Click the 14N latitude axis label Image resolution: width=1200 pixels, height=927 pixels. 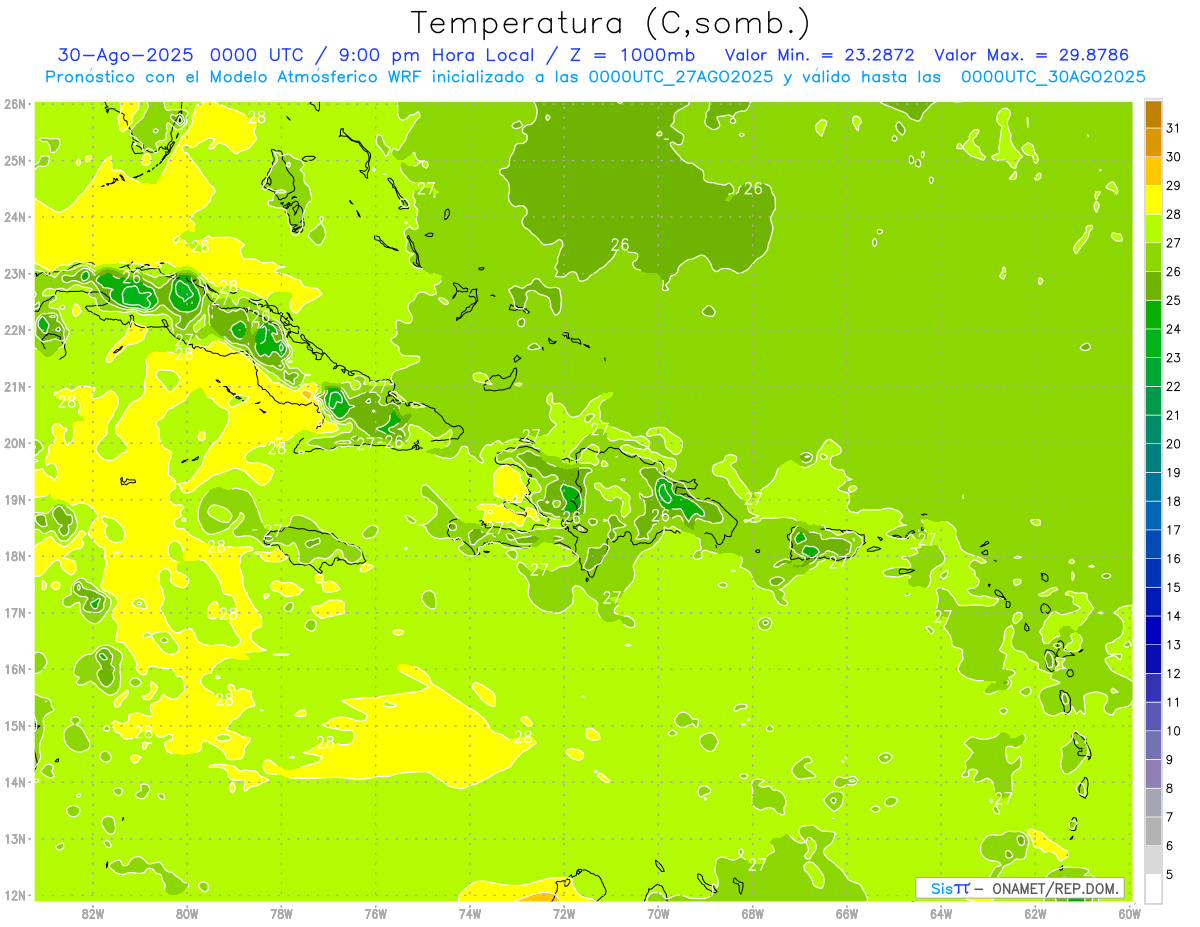coord(14,782)
